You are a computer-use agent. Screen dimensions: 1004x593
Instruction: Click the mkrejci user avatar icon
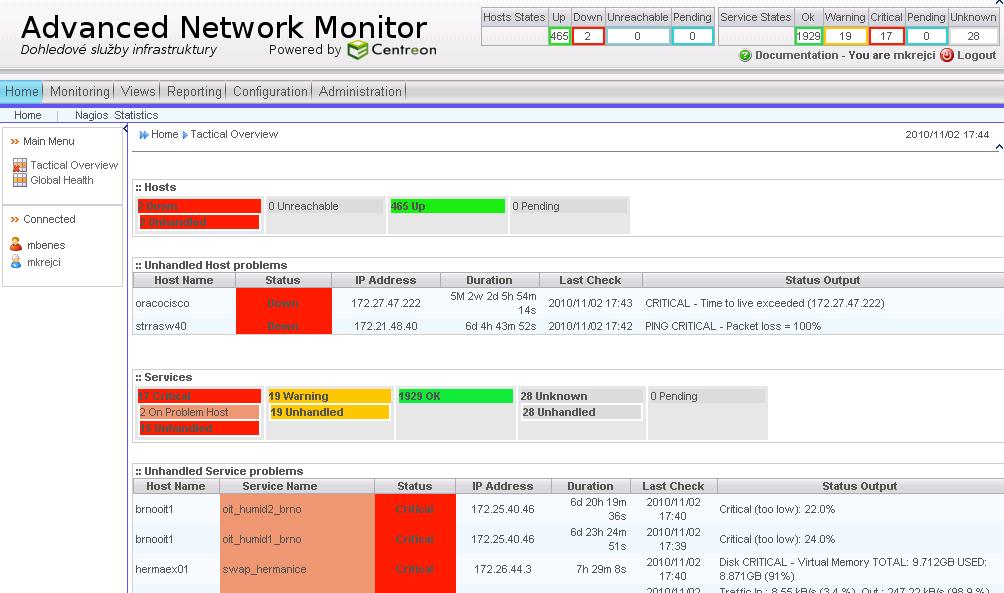click(x=16, y=262)
